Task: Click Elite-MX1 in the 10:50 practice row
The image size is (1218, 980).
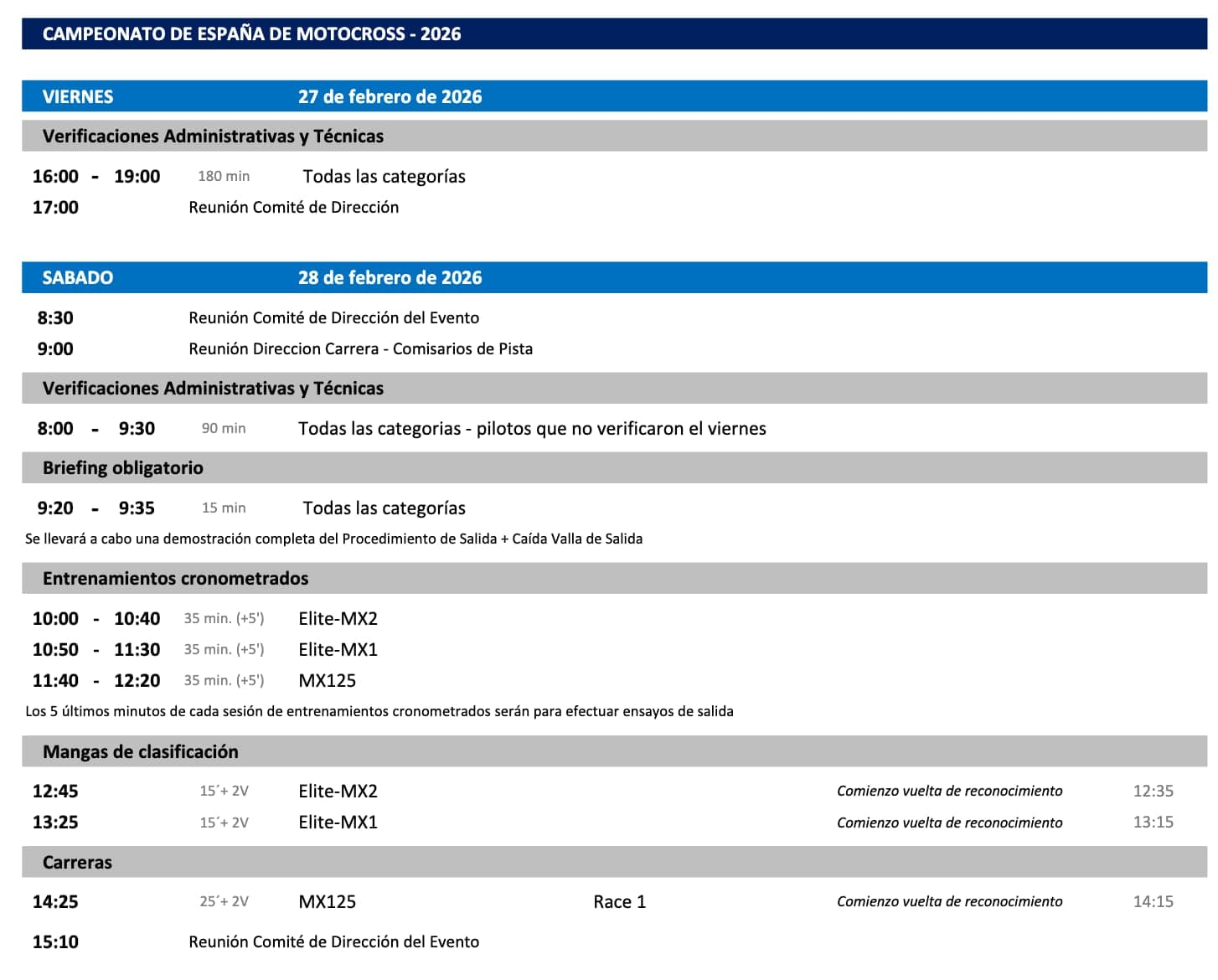Action: click(338, 650)
